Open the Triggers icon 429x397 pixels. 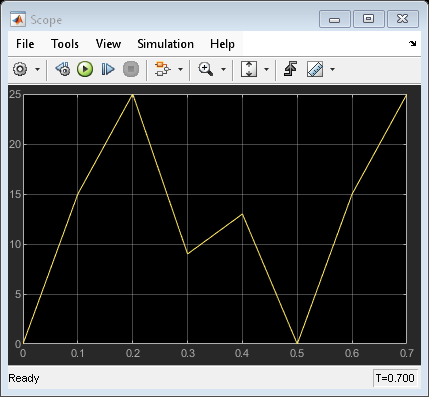tap(290, 69)
